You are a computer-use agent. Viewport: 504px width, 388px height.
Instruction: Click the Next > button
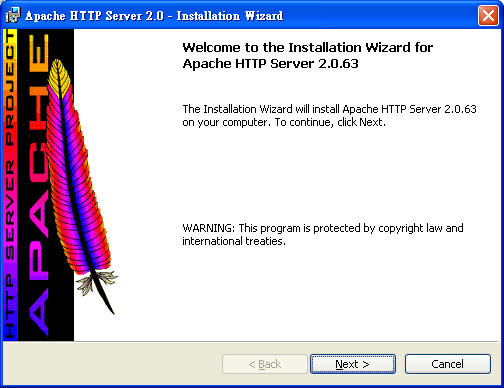coord(353,364)
